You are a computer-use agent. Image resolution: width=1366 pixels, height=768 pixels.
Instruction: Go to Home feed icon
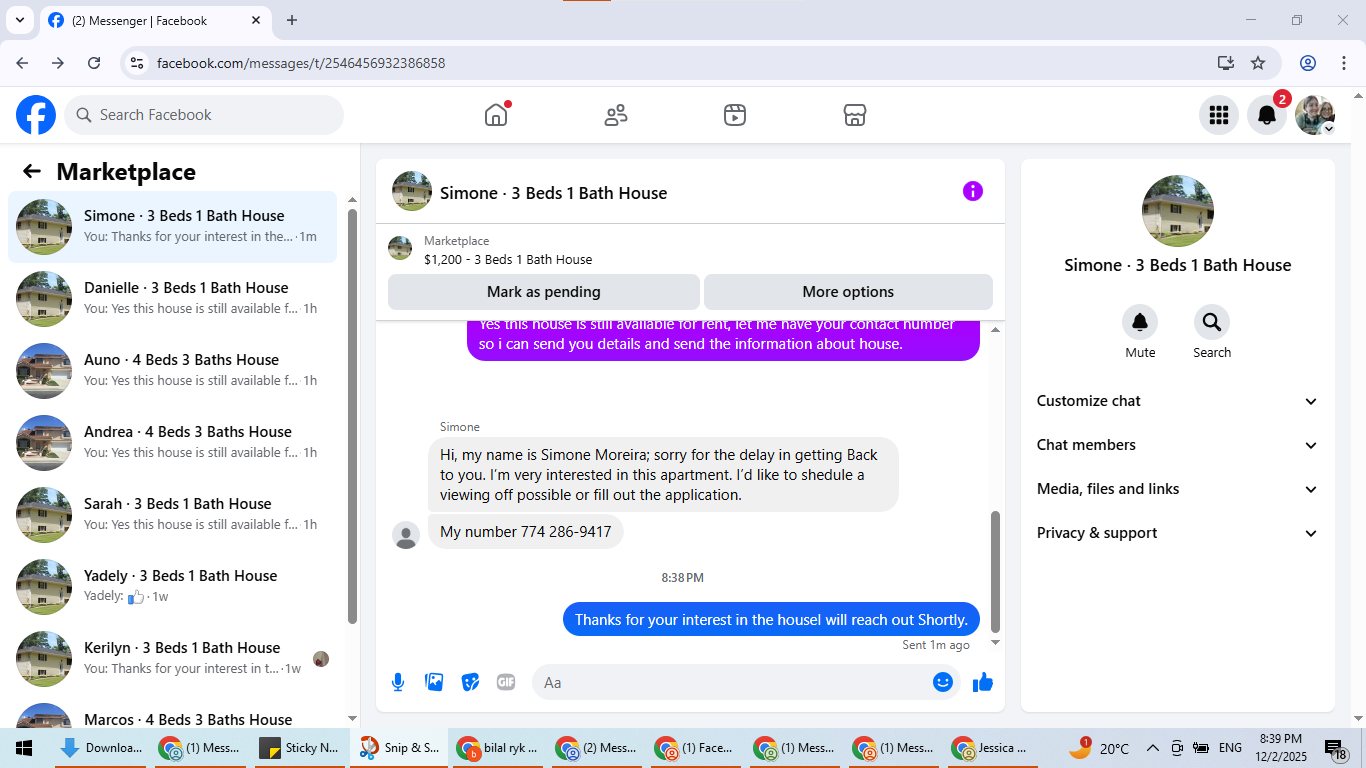(496, 115)
